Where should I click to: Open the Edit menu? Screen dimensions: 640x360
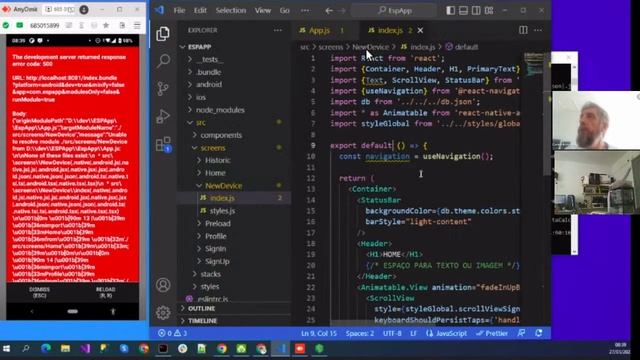200,11
